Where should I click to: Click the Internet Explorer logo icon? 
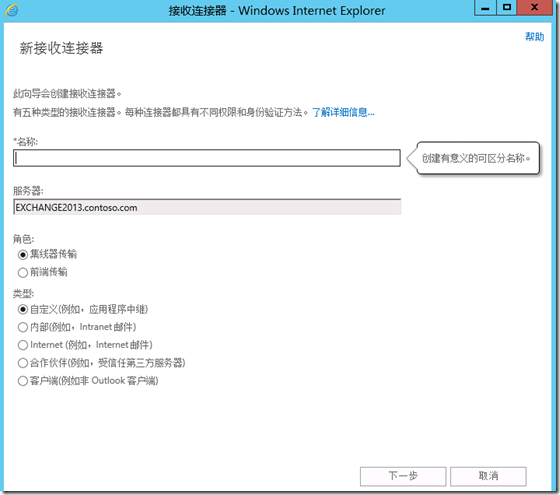12,10
